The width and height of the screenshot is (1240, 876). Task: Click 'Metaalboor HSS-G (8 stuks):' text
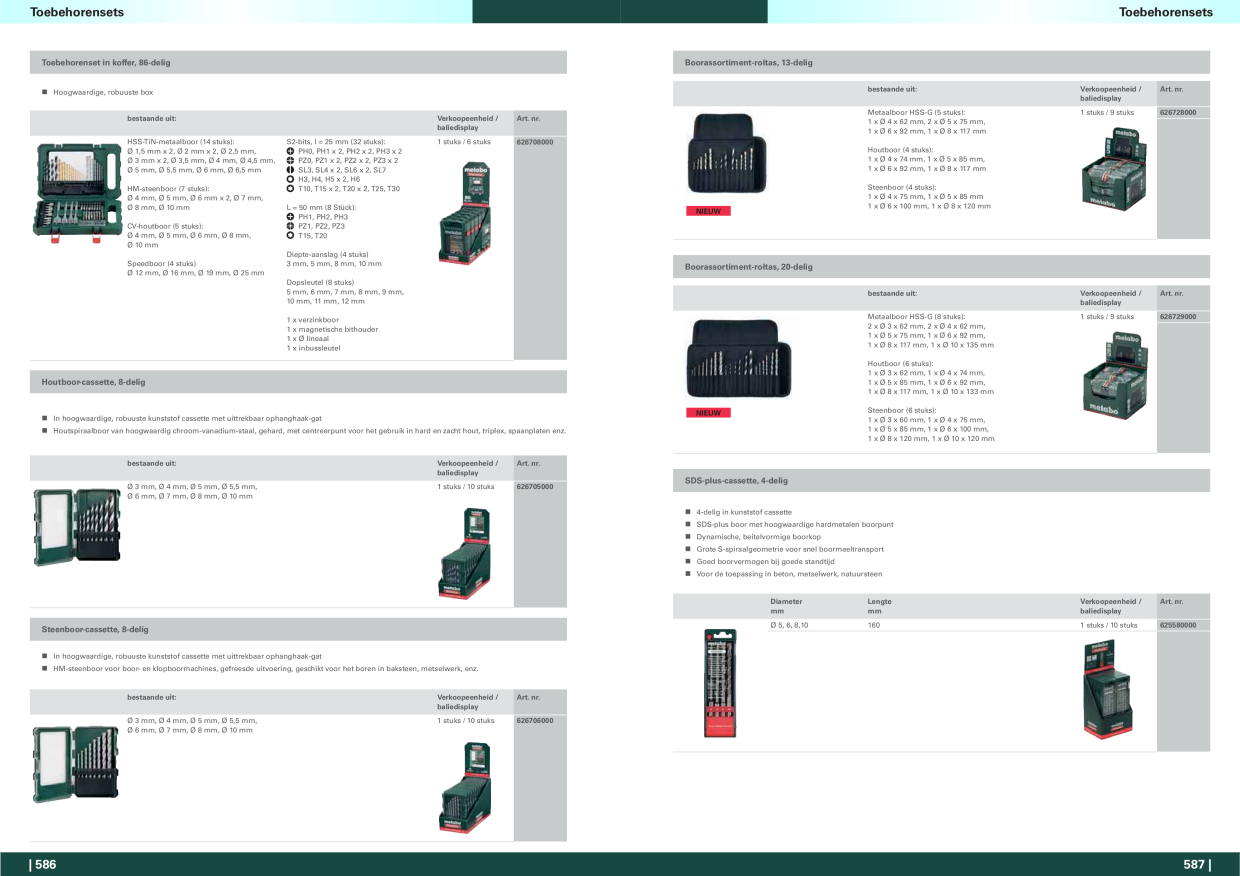(x=916, y=317)
